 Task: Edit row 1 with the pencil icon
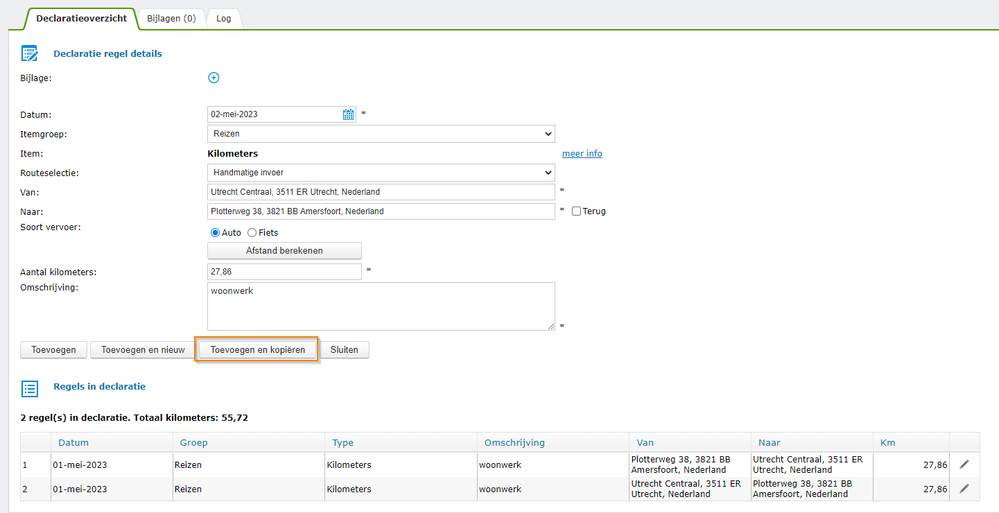[x=964, y=465]
